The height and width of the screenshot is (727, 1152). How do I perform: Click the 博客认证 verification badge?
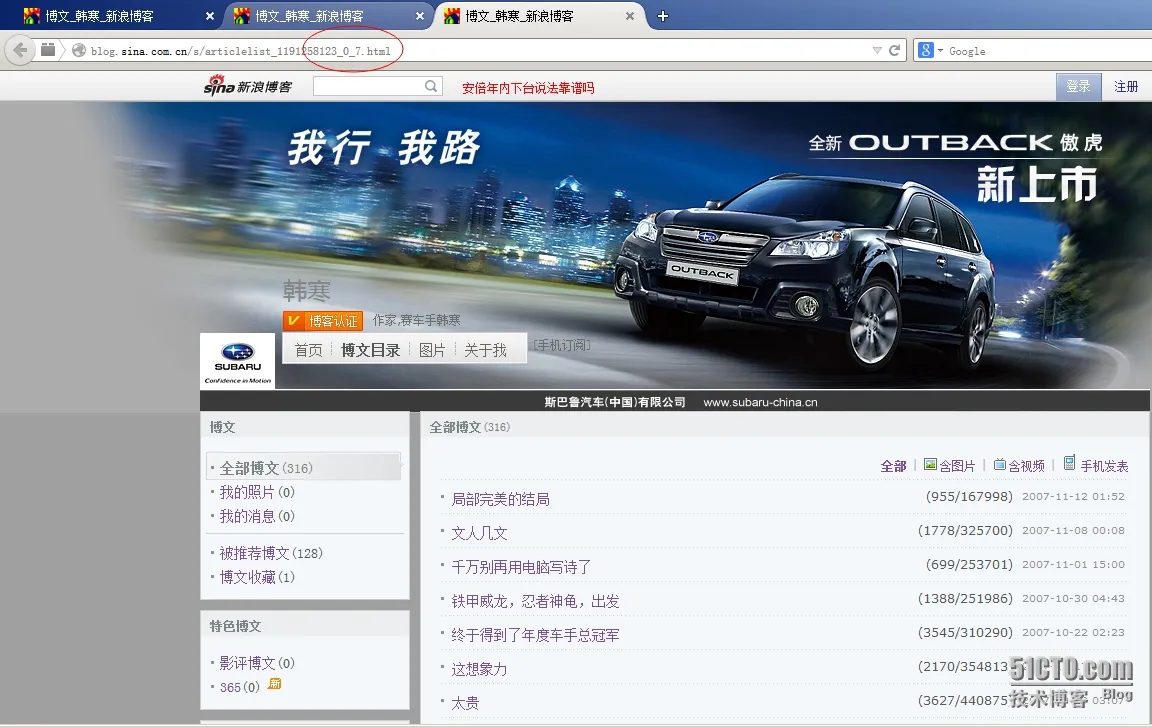[x=323, y=321]
